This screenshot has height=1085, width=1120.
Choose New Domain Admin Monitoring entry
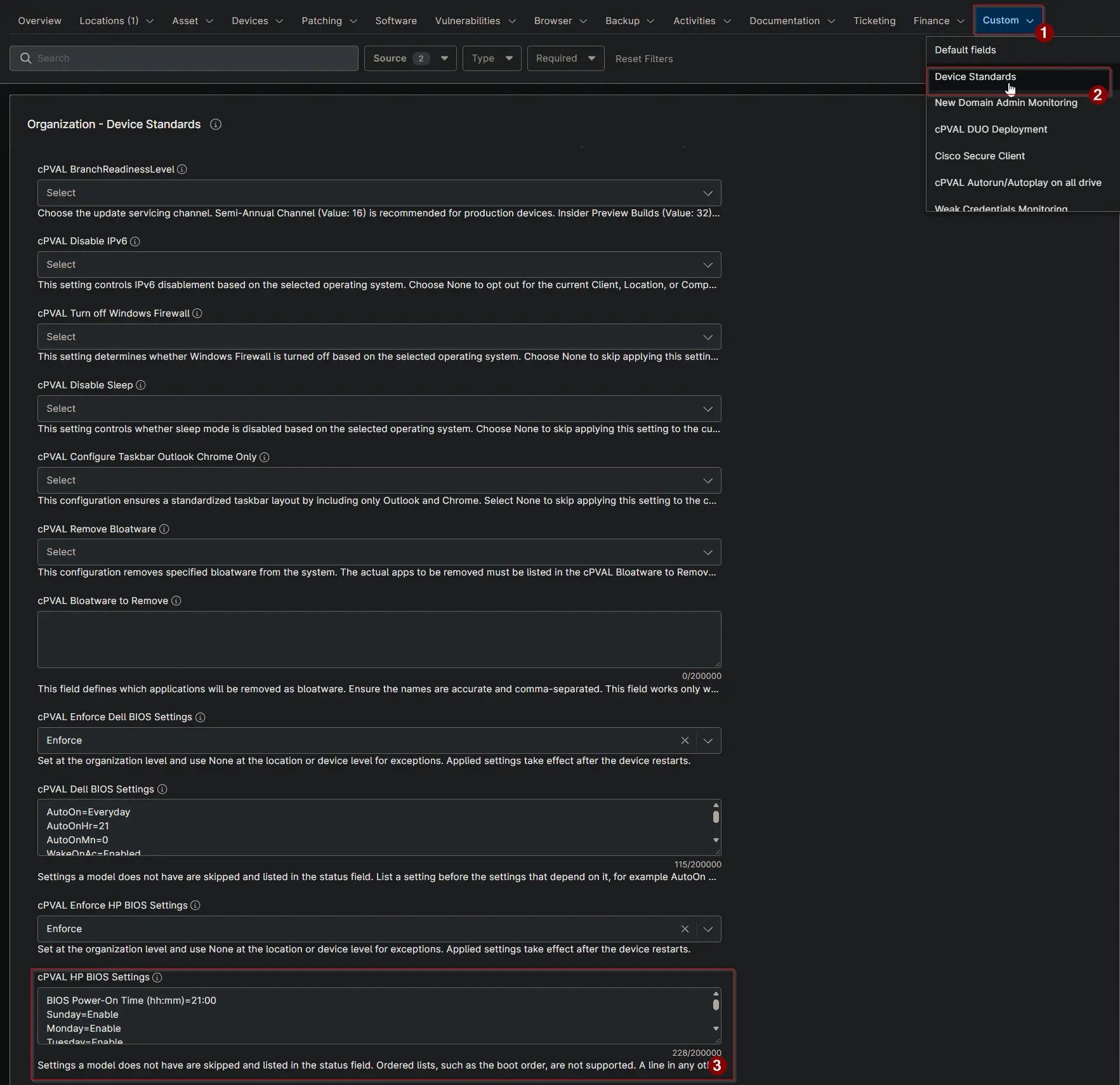1022,103
